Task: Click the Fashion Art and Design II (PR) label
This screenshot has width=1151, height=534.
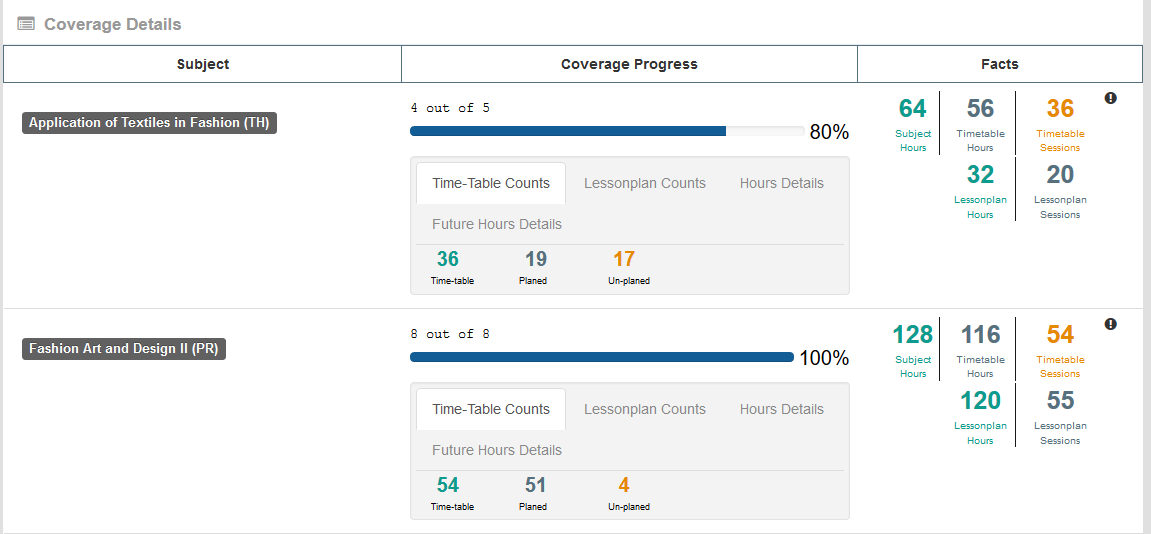Action: point(124,349)
